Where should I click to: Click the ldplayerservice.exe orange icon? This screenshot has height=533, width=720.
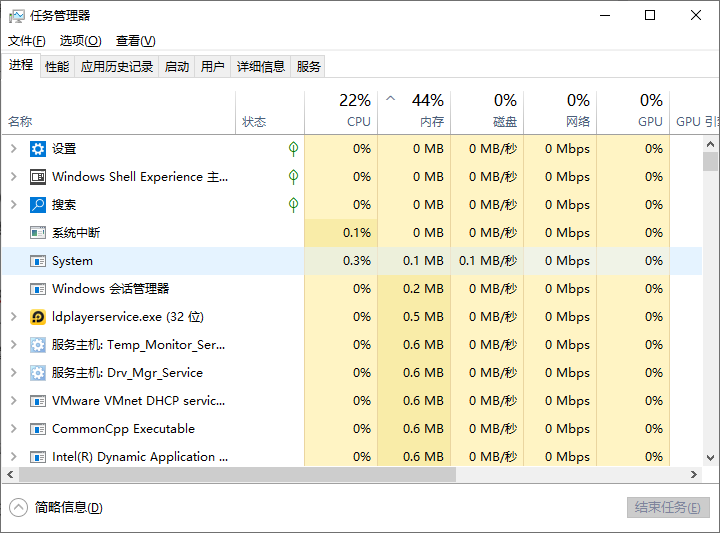point(38,317)
